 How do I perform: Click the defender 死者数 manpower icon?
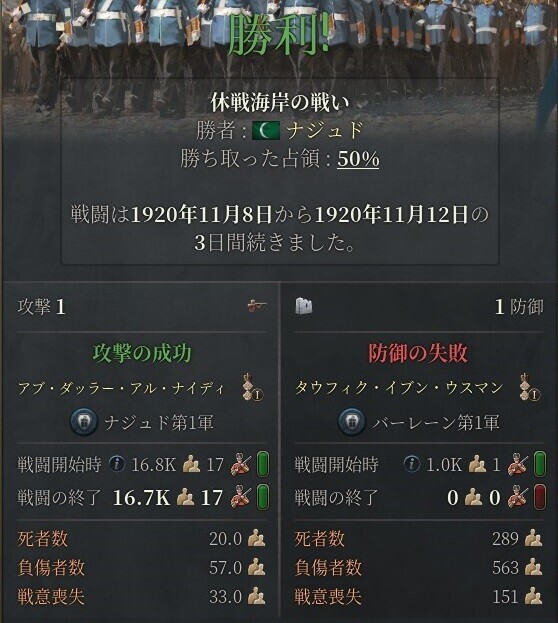click(x=533, y=539)
